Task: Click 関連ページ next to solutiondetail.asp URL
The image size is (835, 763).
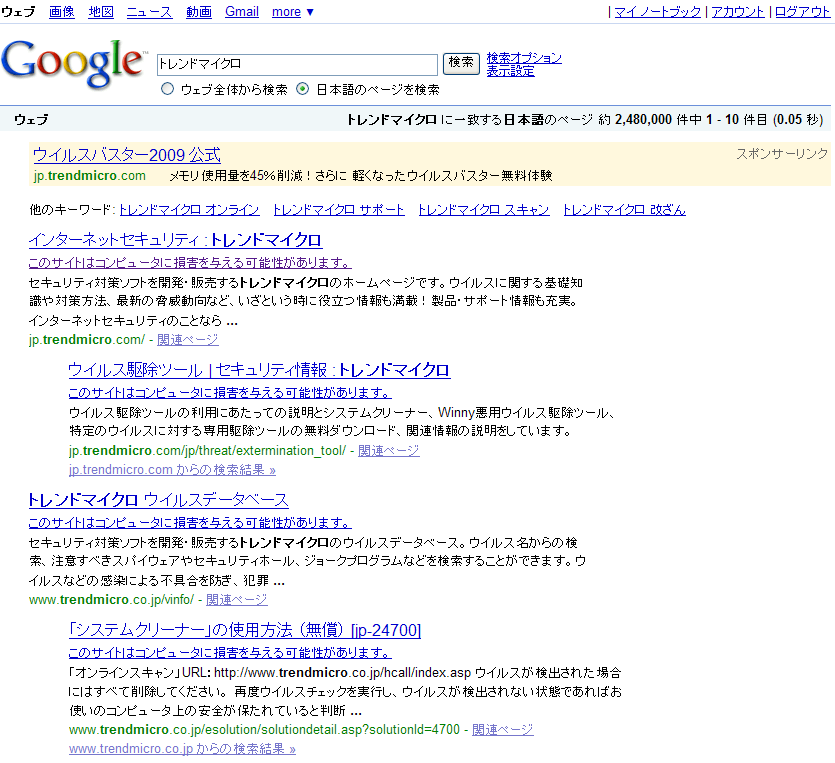Action: point(503,730)
